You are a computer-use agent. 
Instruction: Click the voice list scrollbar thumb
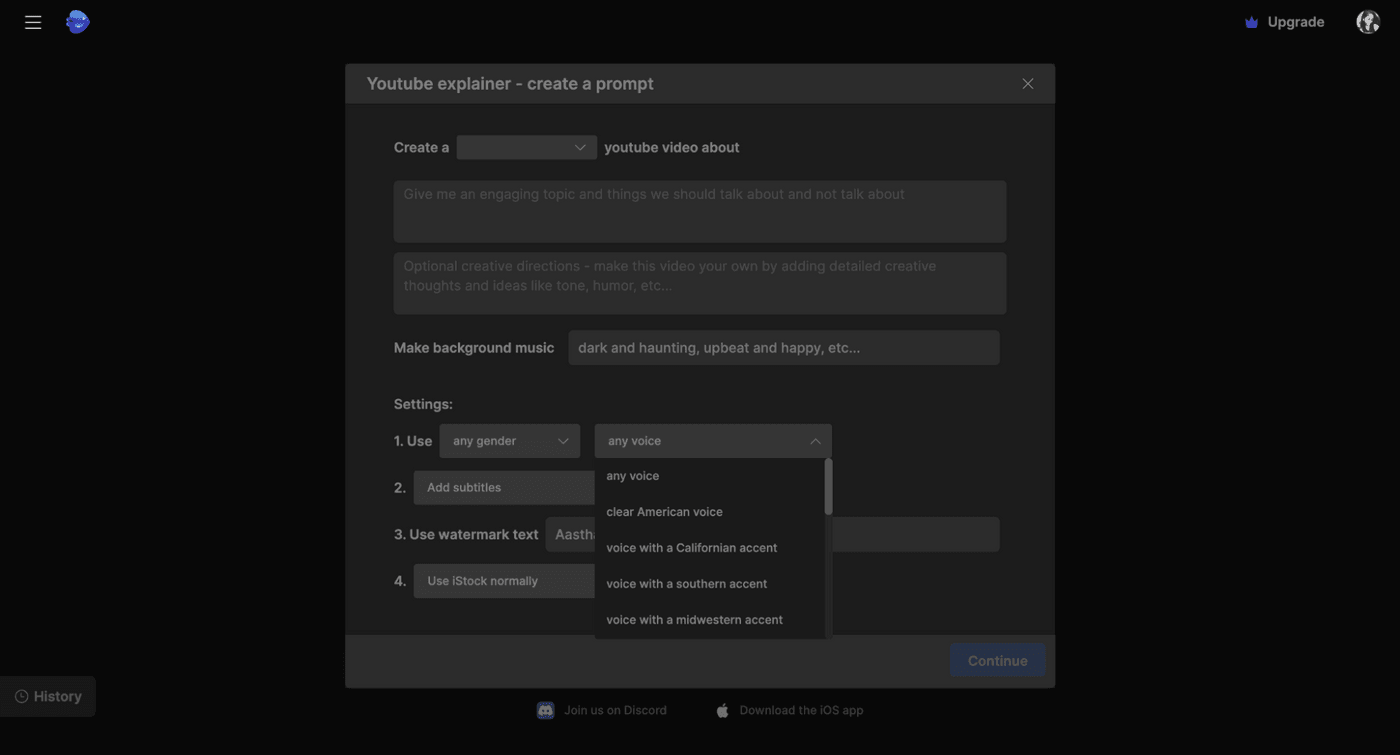pos(828,487)
